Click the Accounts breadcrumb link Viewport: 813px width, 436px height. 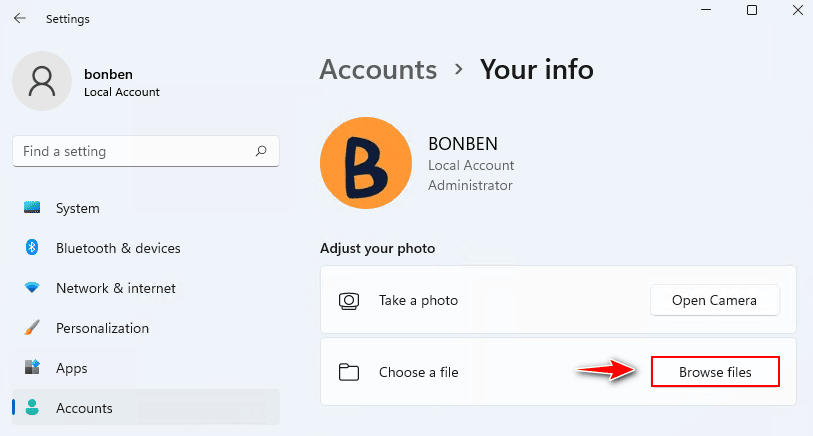(x=378, y=70)
